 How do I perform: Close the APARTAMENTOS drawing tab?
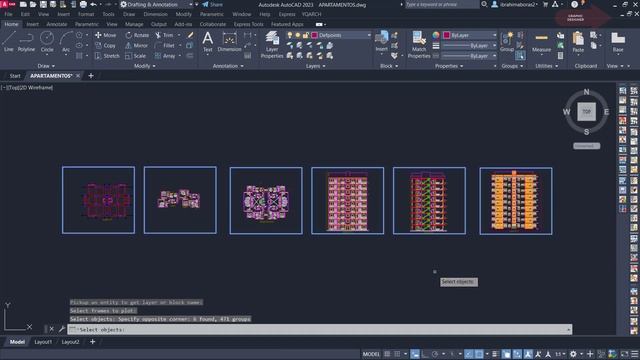pyautogui.click(x=78, y=76)
